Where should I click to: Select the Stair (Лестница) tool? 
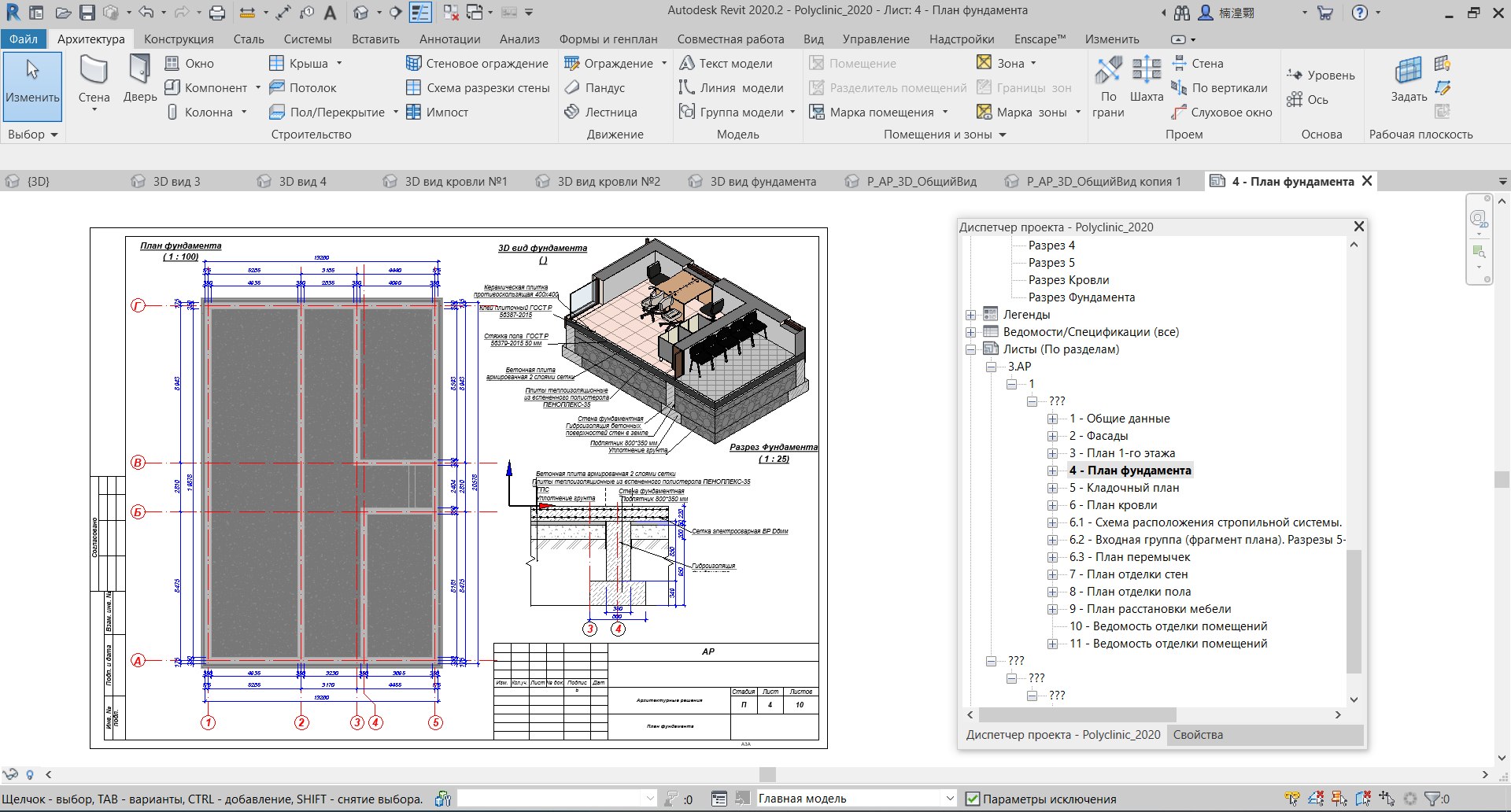[x=600, y=113]
